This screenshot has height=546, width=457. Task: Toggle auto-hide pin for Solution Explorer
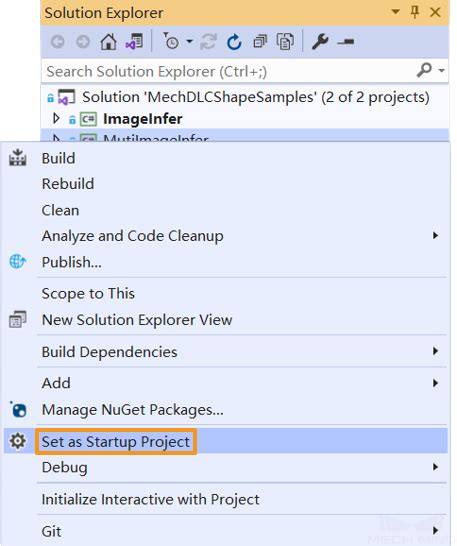pos(415,13)
